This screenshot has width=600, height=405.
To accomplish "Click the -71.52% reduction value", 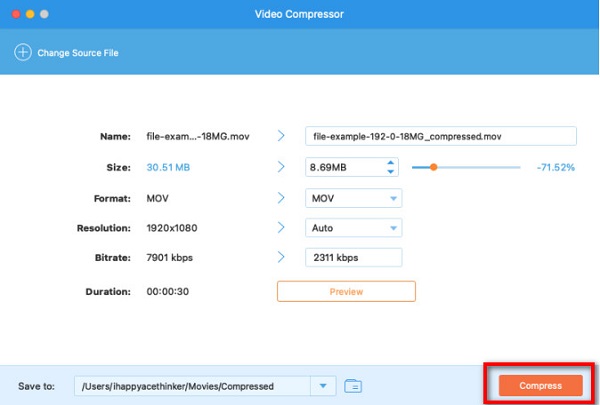I will click(x=556, y=167).
